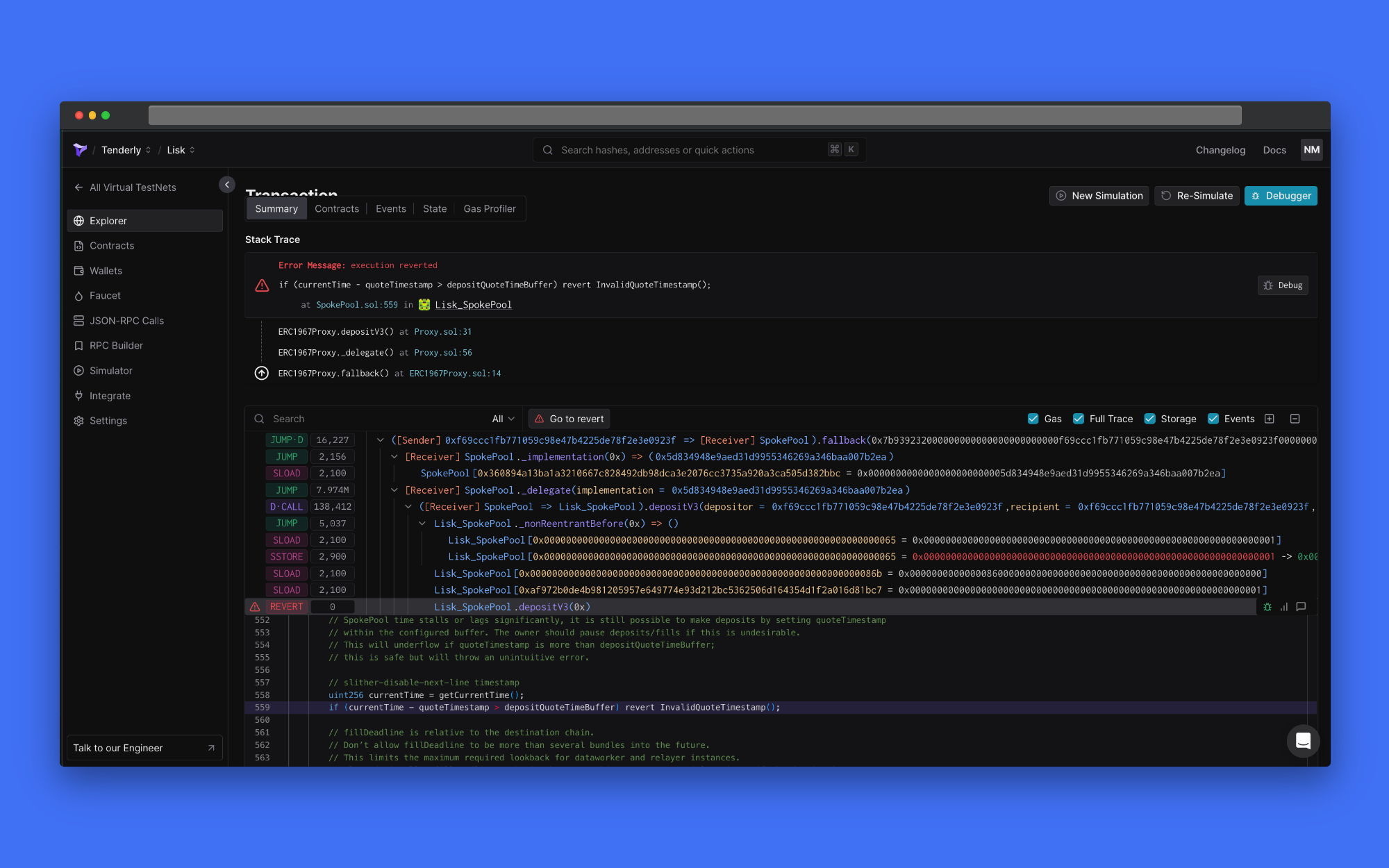The height and width of the screenshot is (868, 1389).
Task: Collapse the sidebar with the chevron button
Action: point(226,185)
